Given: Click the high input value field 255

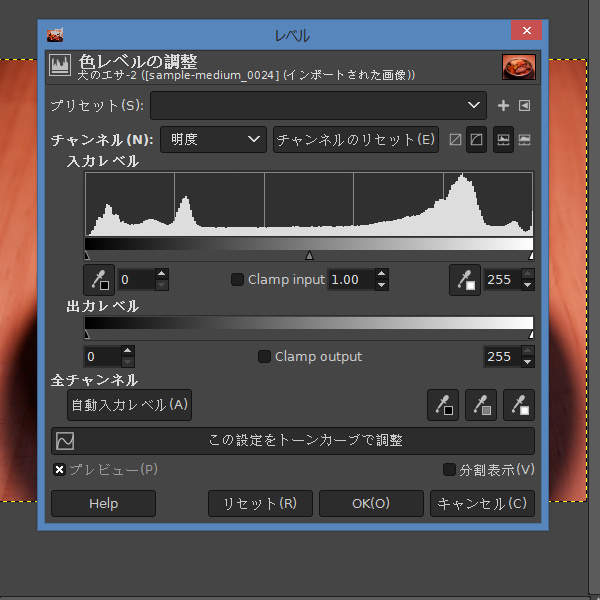Looking at the screenshot, I should point(502,280).
